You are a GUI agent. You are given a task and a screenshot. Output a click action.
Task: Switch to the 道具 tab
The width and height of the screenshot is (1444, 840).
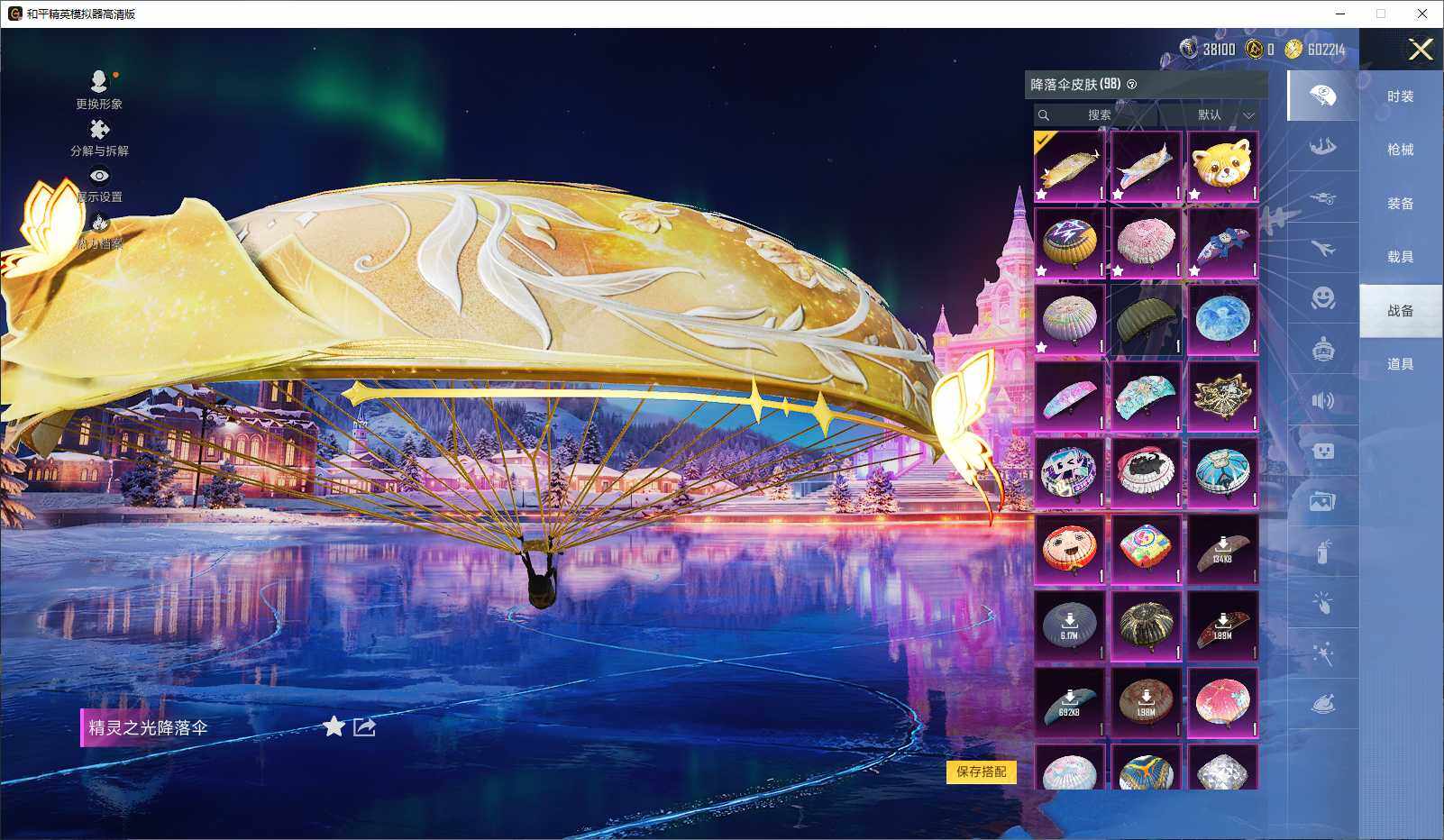(x=1401, y=364)
